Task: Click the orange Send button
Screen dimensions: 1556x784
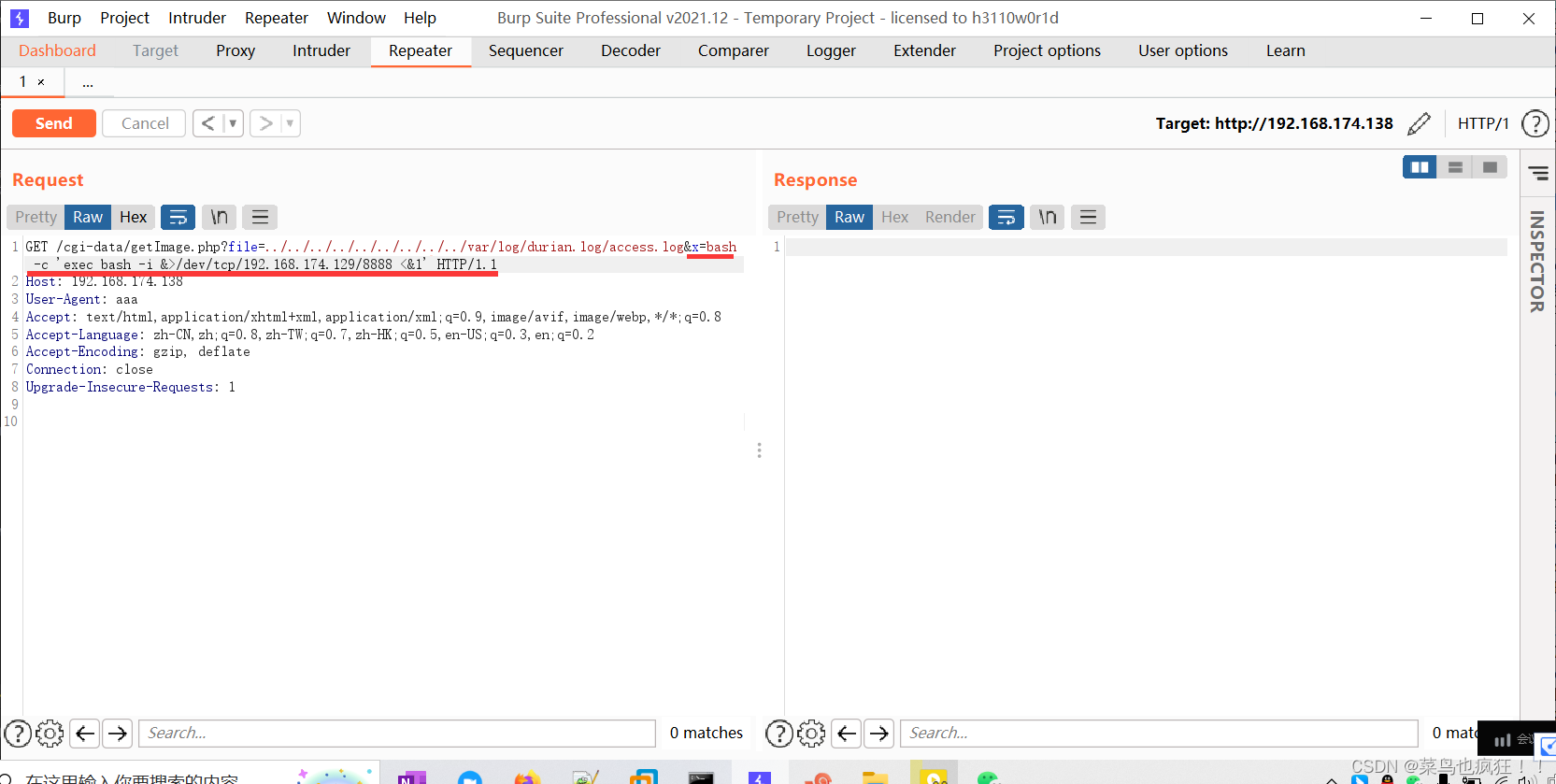Action: 53,123
